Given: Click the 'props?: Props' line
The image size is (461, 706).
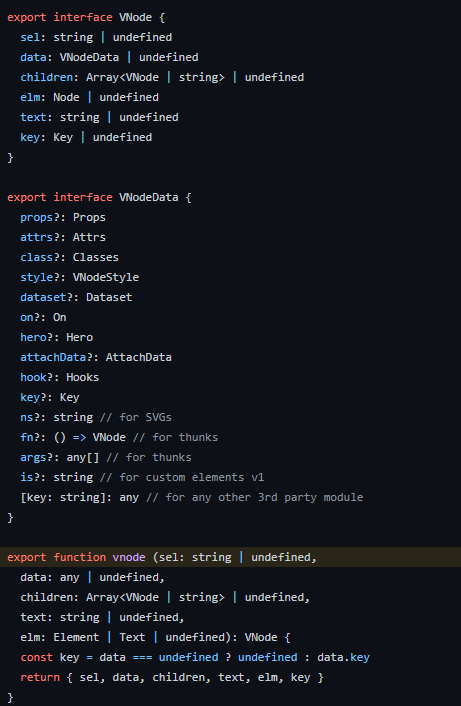Looking at the screenshot, I should pos(63,217).
